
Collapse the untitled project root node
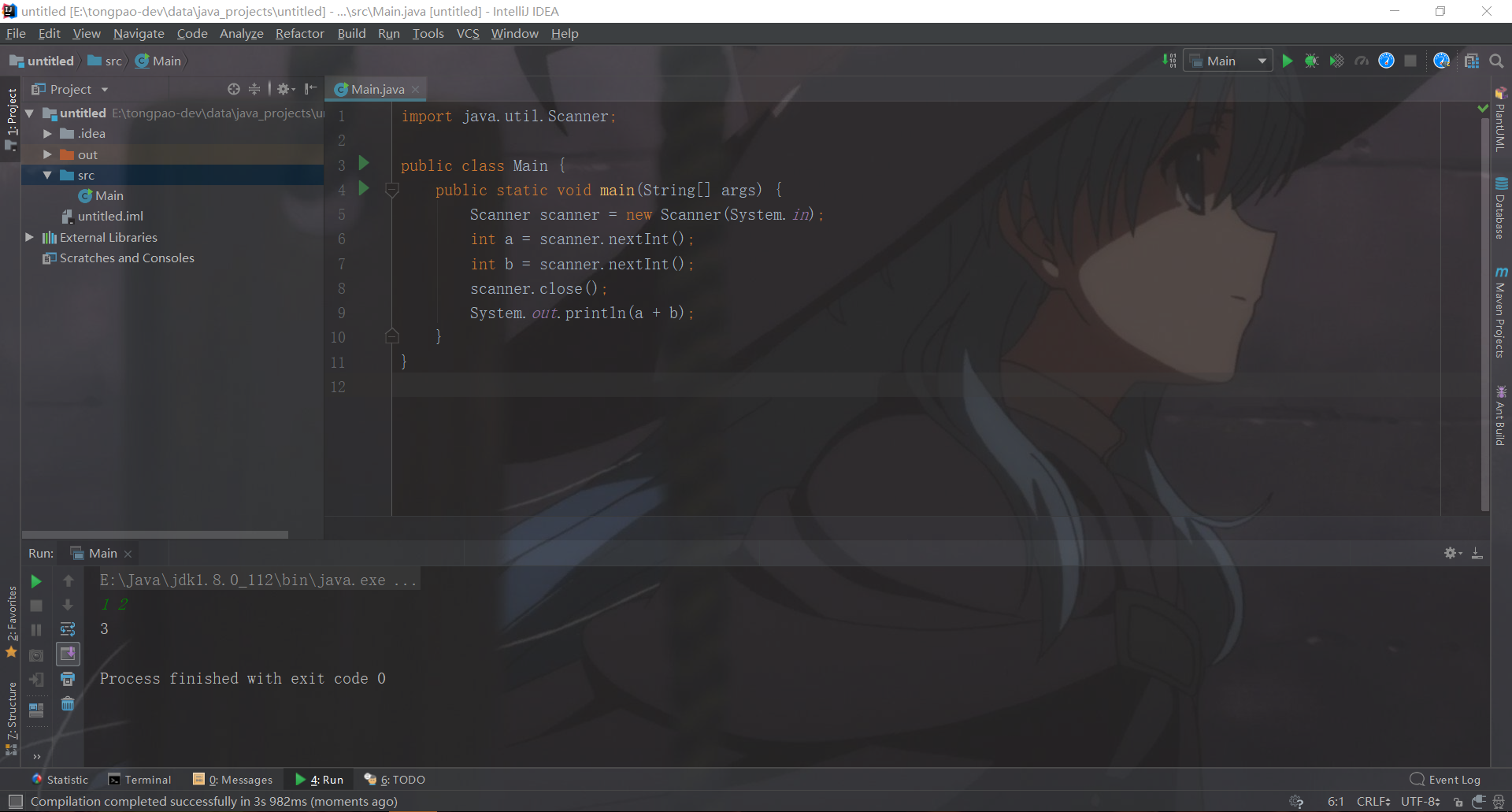click(x=30, y=113)
